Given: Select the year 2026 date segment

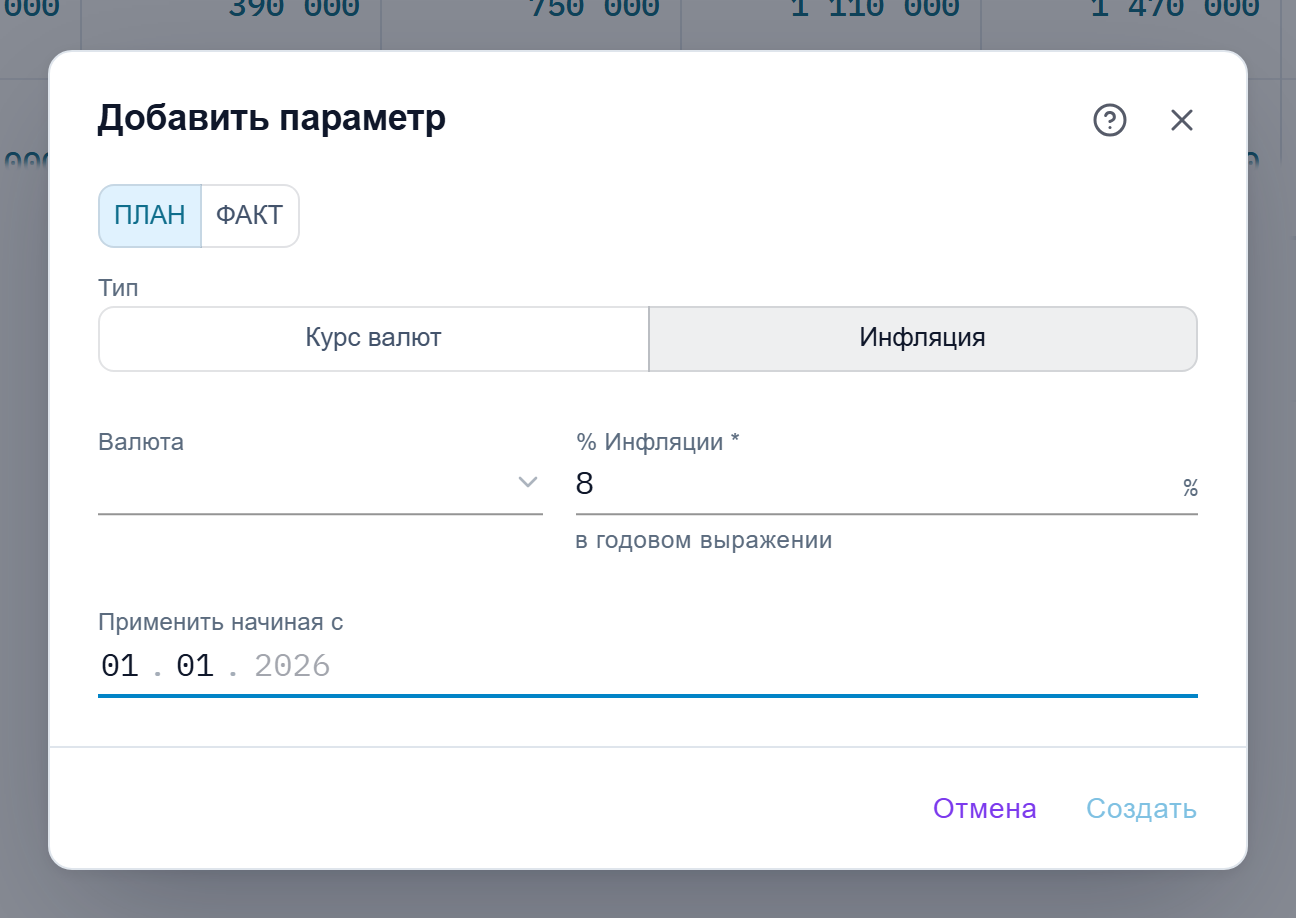Looking at the screenshot, I should [292, 666].
